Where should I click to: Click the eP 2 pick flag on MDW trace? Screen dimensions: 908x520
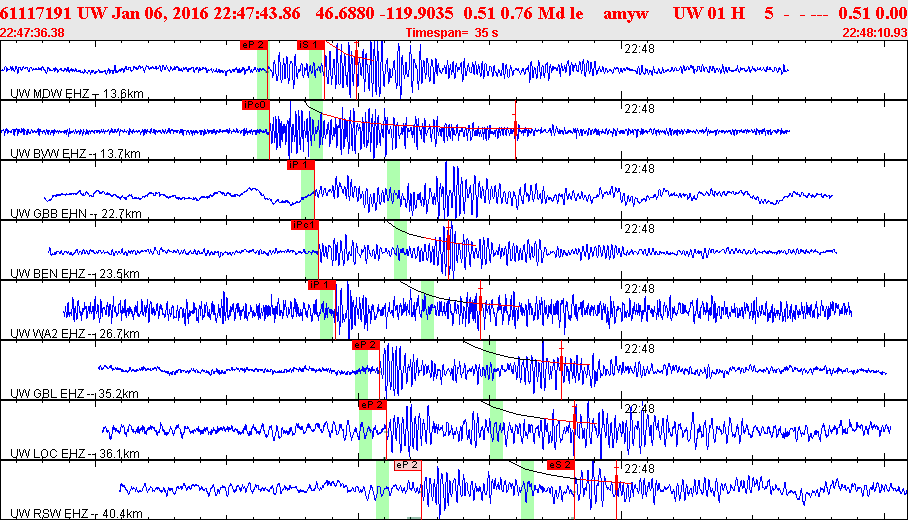(253, 45)
